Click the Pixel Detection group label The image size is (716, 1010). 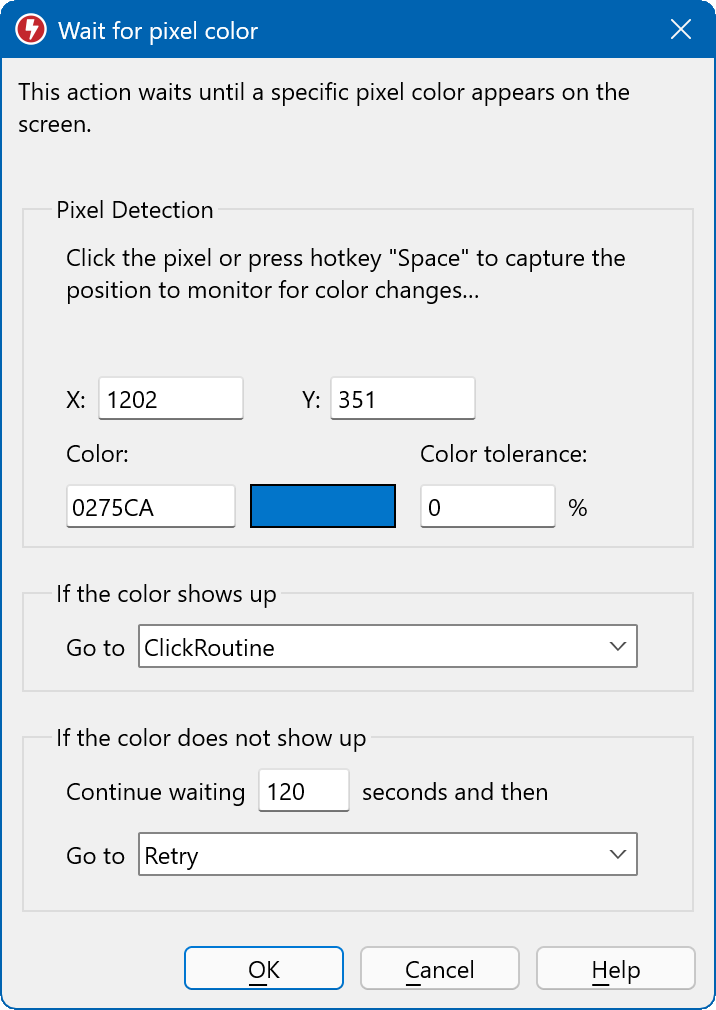pyautogui.click(x=135, y=210)
